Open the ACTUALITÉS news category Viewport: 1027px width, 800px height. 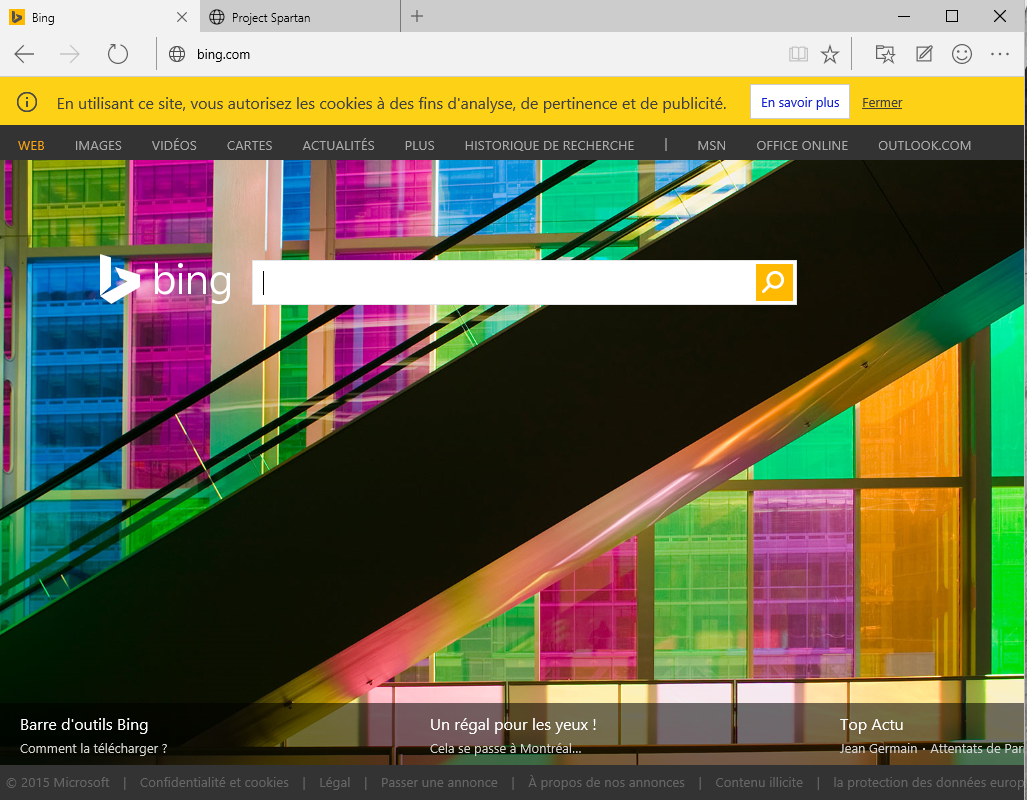339,145
